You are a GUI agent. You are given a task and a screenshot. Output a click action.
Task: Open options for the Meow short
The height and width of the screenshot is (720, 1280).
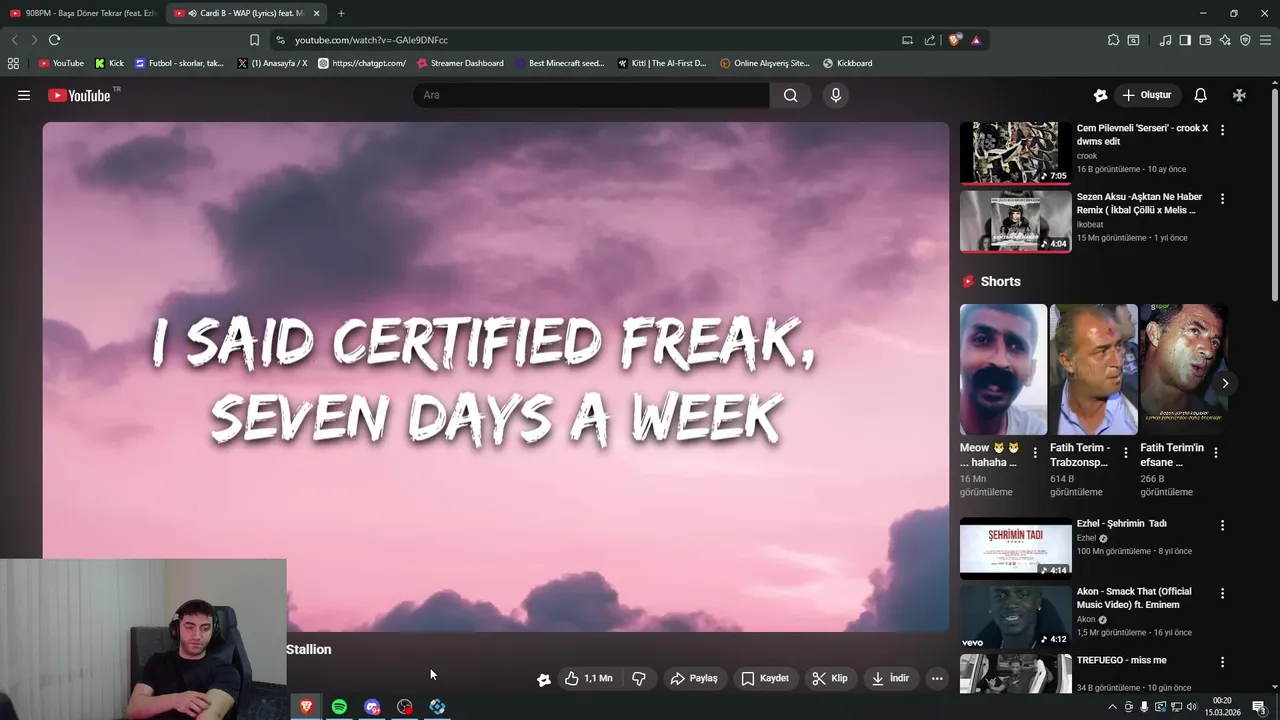coord(1035,453)
